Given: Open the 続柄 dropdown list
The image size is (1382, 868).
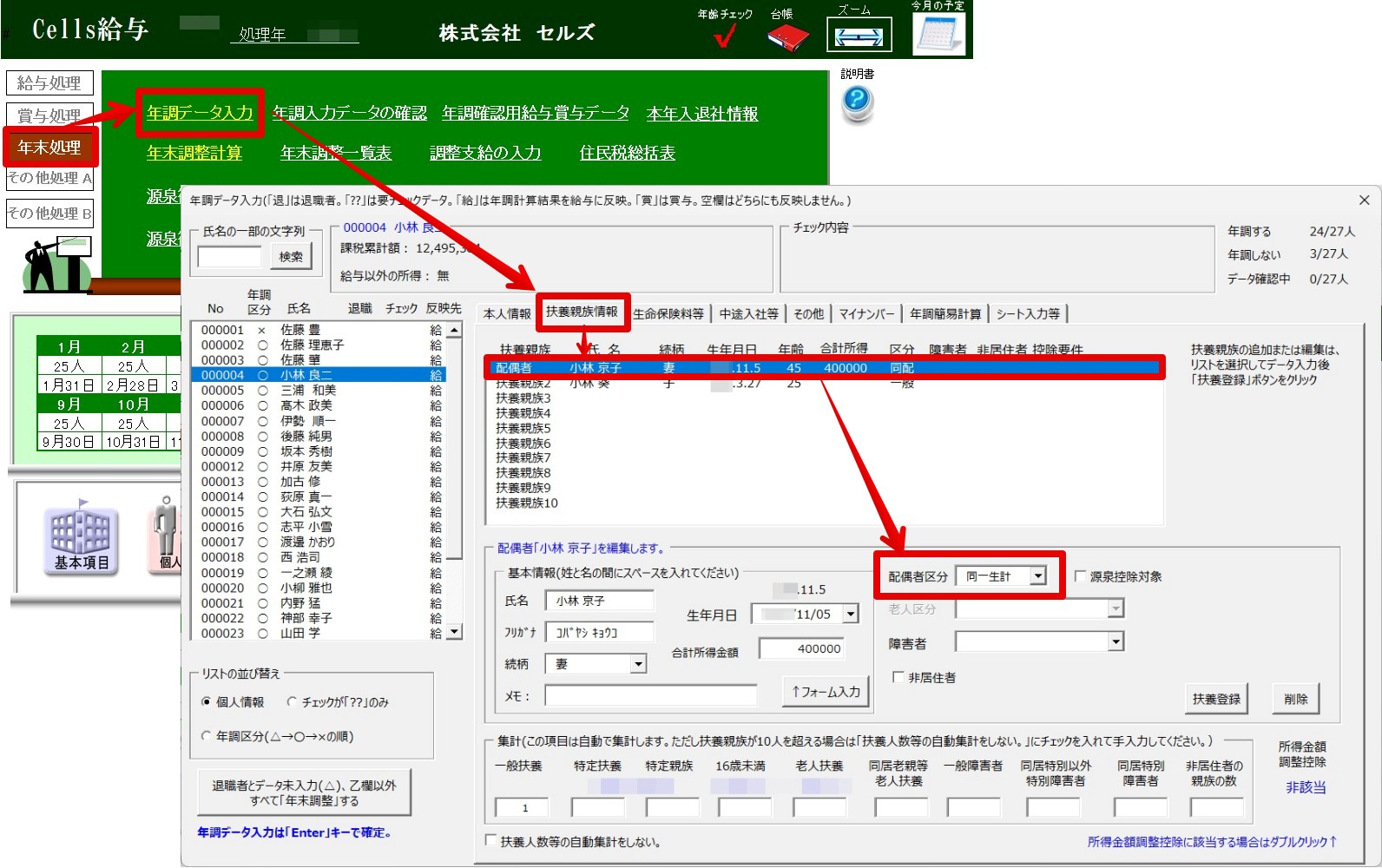Looking at the screenshot, I should tap(638, 664).
